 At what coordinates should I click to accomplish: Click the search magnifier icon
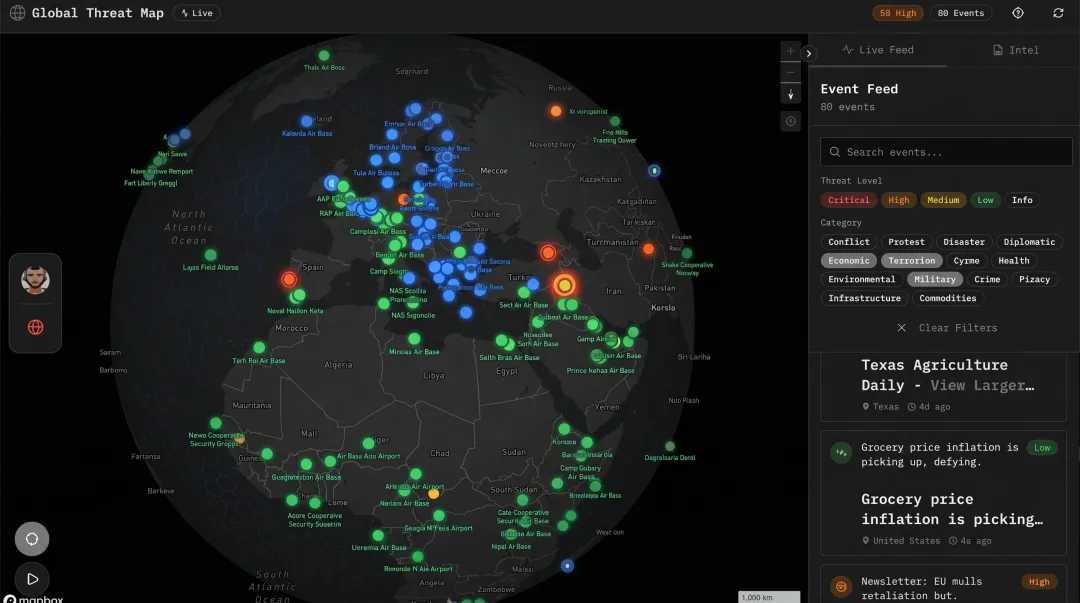pyautogui.click(x=835, y=152)
